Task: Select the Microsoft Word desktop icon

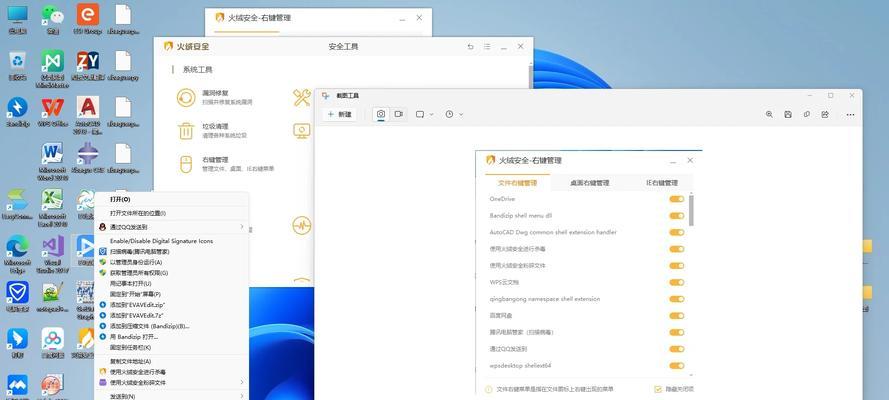Action: [53, 161]
